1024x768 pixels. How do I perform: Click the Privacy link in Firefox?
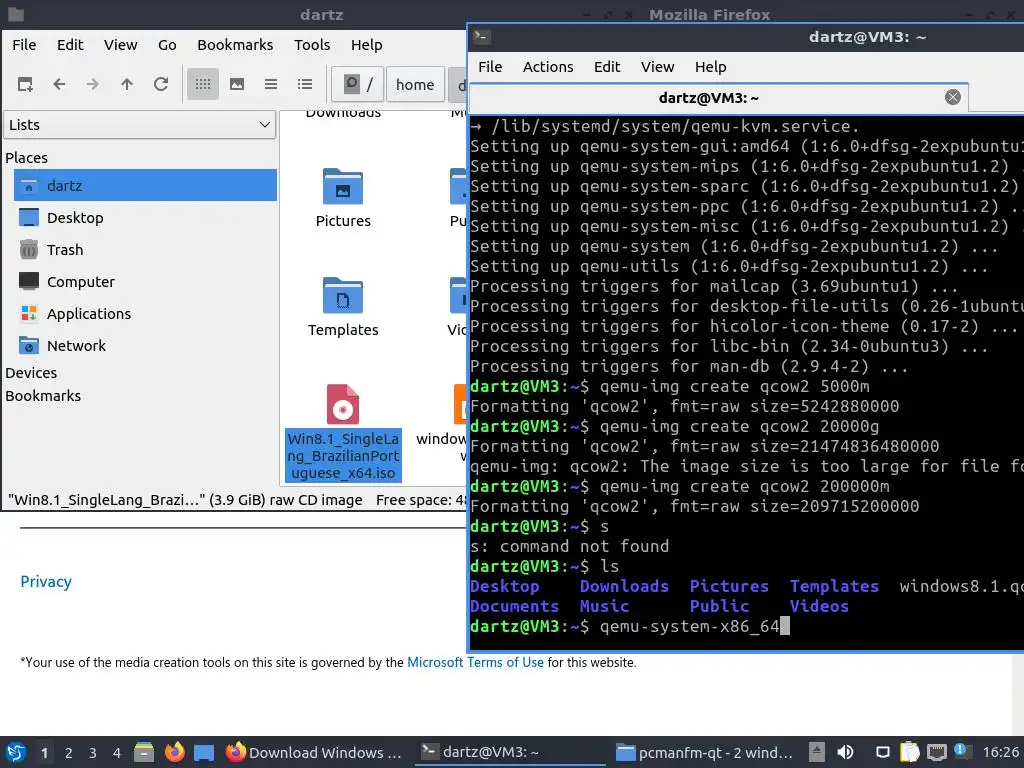tap(46, 581)
